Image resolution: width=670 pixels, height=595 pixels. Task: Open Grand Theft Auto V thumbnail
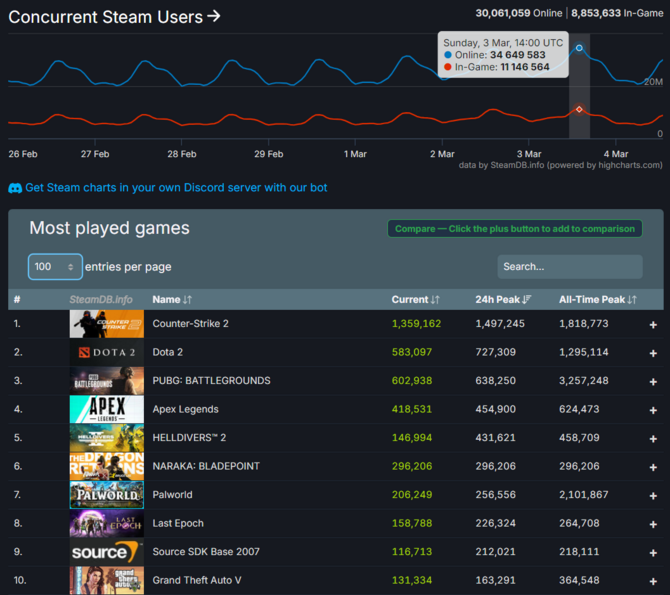107,580
